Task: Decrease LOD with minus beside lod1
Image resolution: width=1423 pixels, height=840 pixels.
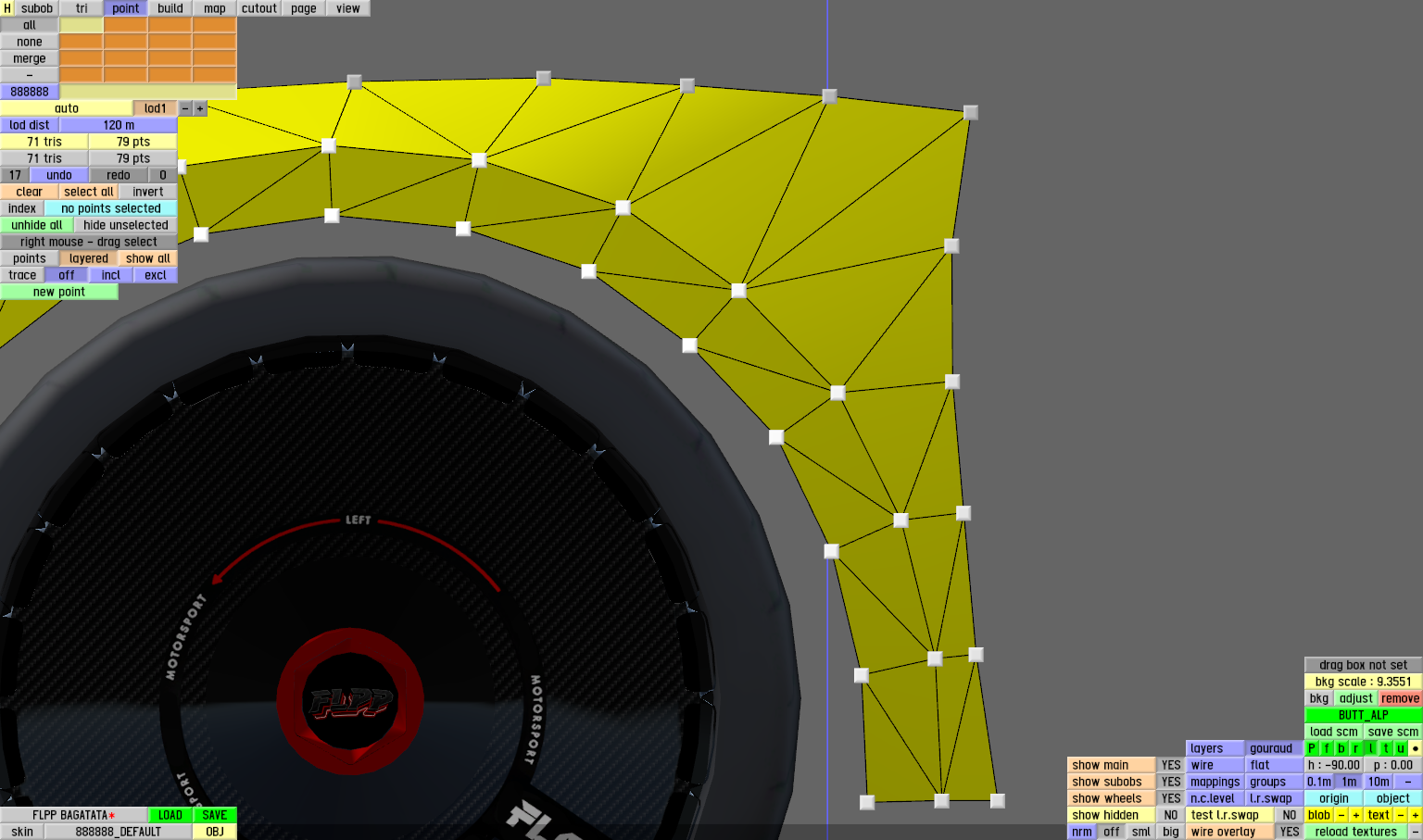Action: click(x=185, y=108)
